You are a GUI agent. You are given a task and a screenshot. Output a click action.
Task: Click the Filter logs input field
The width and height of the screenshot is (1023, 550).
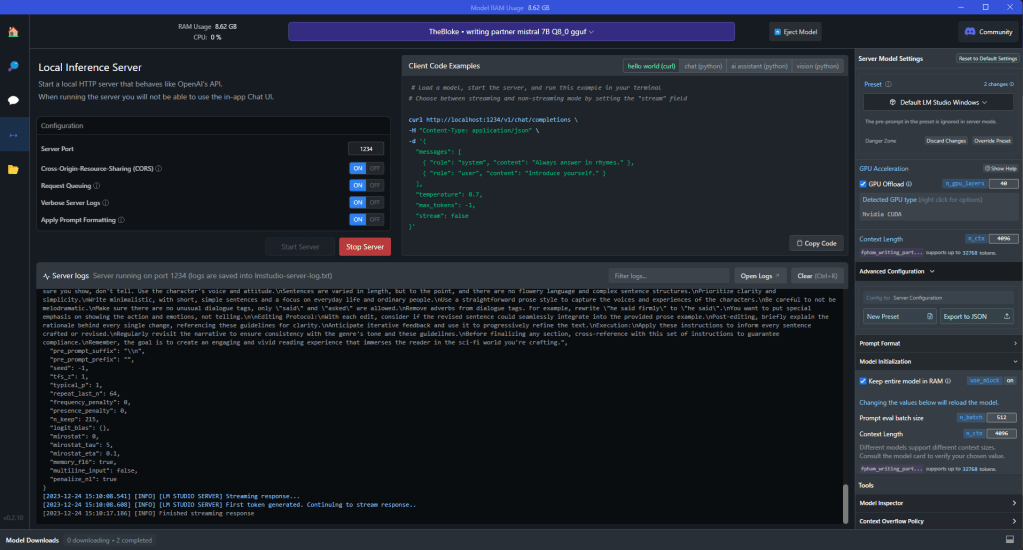click(667, 275)
